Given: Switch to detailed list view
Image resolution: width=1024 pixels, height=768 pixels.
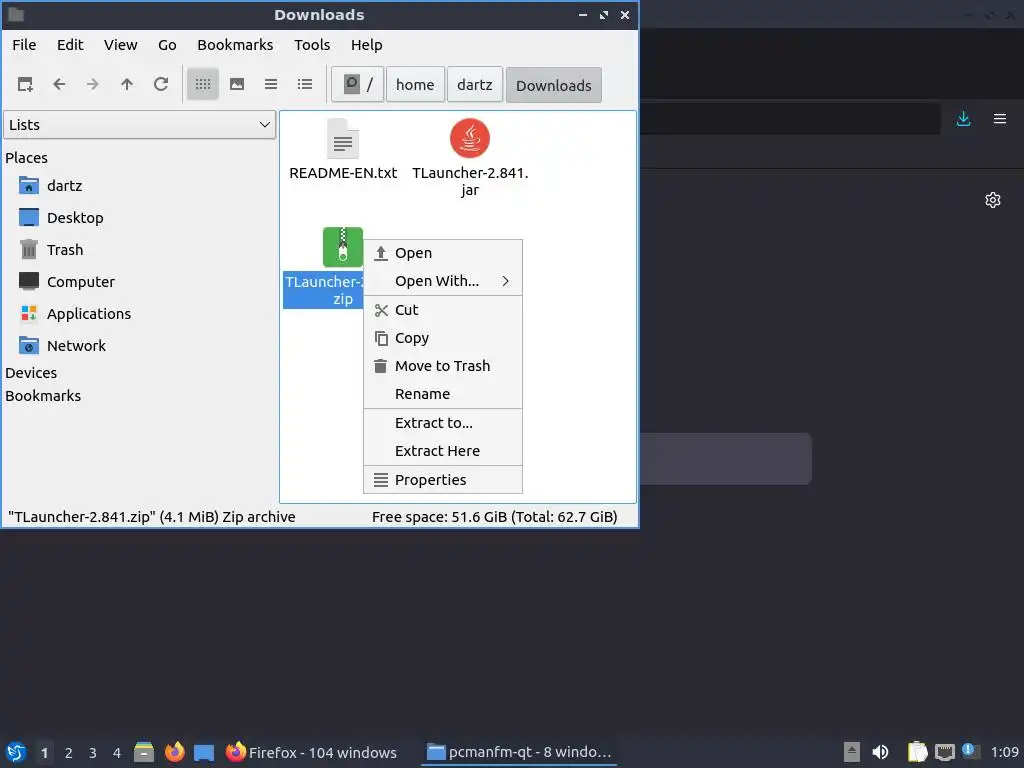Looking at the screenshot, I should tap(305, 84).
